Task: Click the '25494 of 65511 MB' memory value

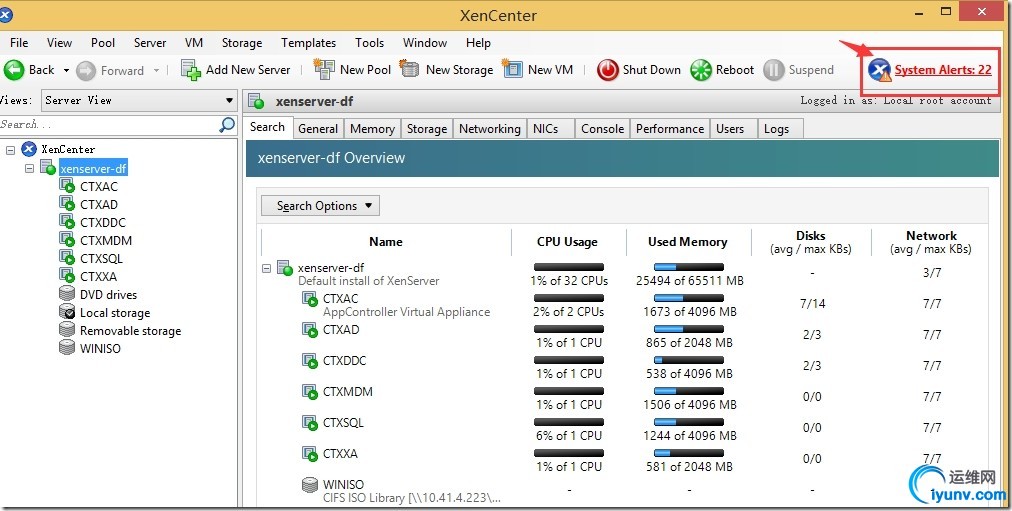Action: point(689,281)
